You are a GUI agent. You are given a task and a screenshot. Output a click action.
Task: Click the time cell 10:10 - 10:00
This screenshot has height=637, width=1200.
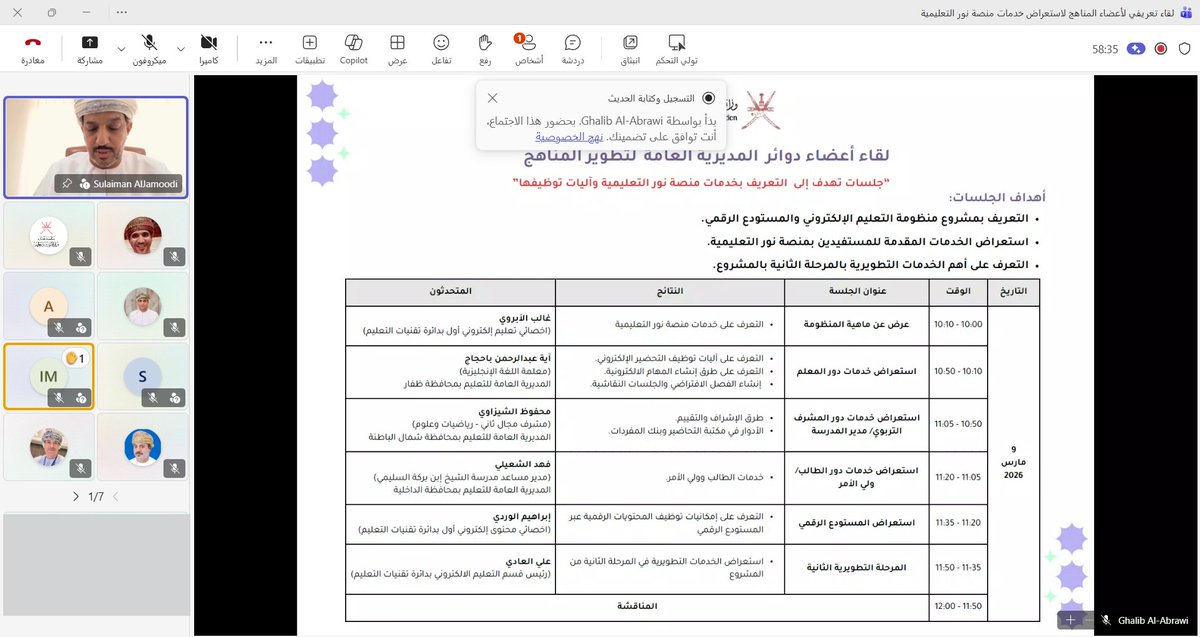coord(958,324)
